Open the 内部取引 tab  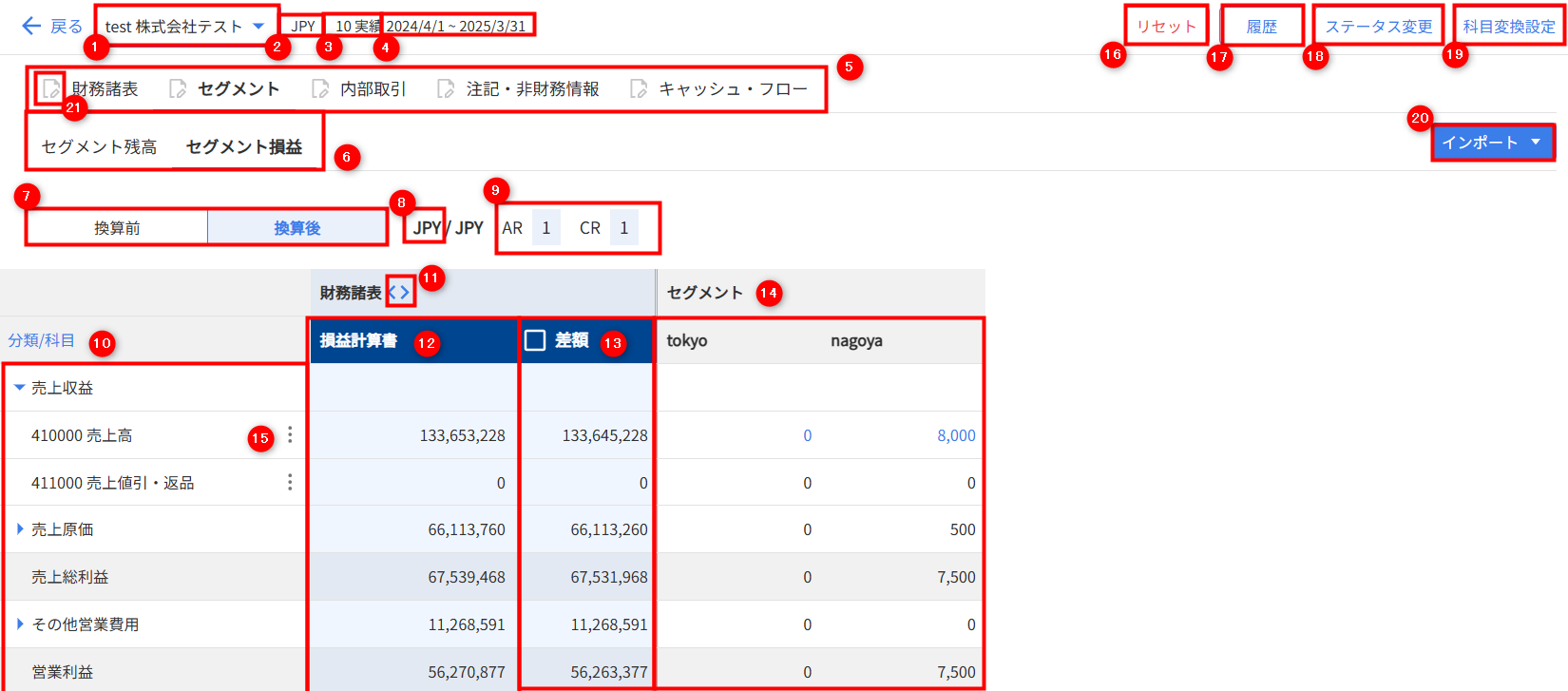(x=373, y=88)
